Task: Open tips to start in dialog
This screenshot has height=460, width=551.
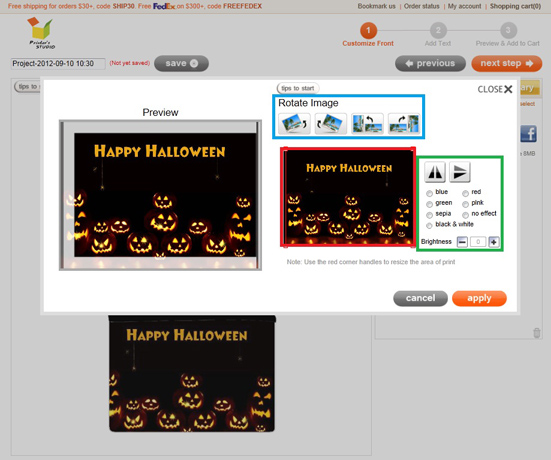Action: click(298, 88)
